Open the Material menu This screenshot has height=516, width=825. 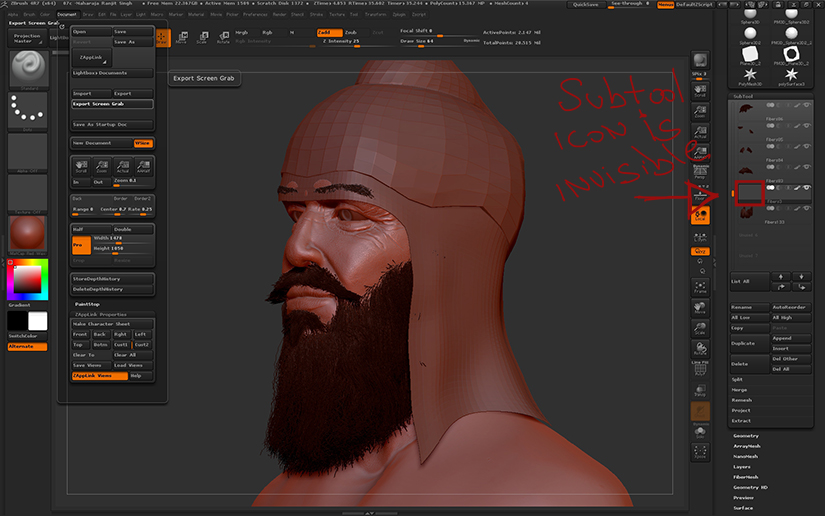coord(196,14)
